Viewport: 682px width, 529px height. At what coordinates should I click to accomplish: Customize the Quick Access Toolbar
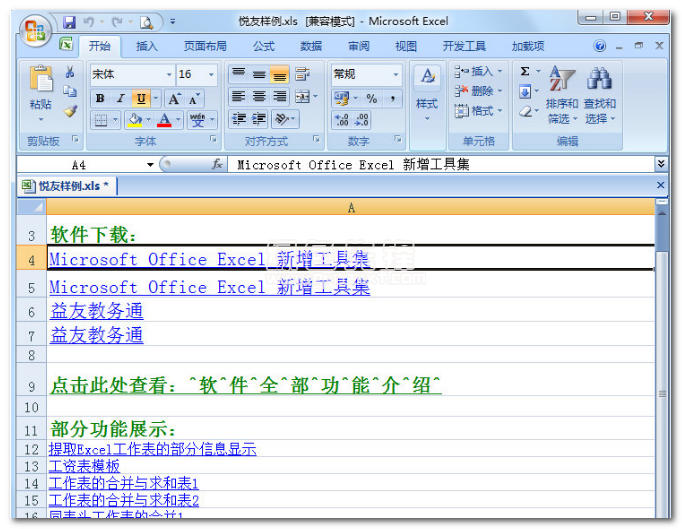[x=173, y=21]
